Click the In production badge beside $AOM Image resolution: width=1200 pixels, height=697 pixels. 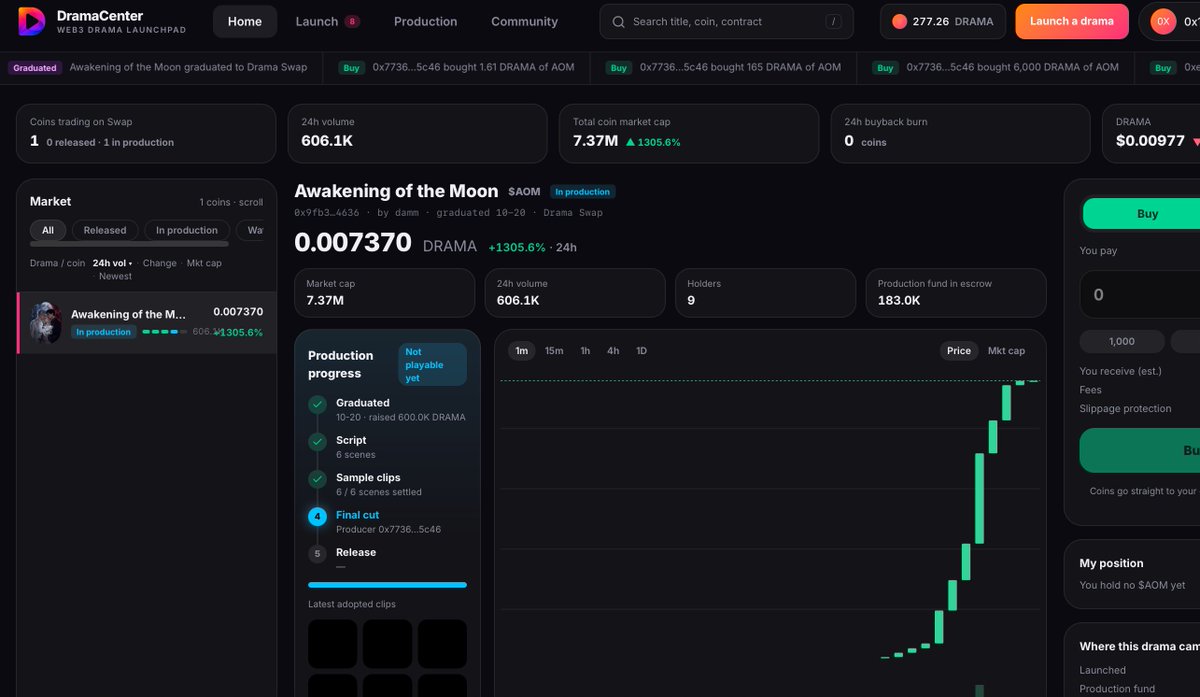click(583, 192)
